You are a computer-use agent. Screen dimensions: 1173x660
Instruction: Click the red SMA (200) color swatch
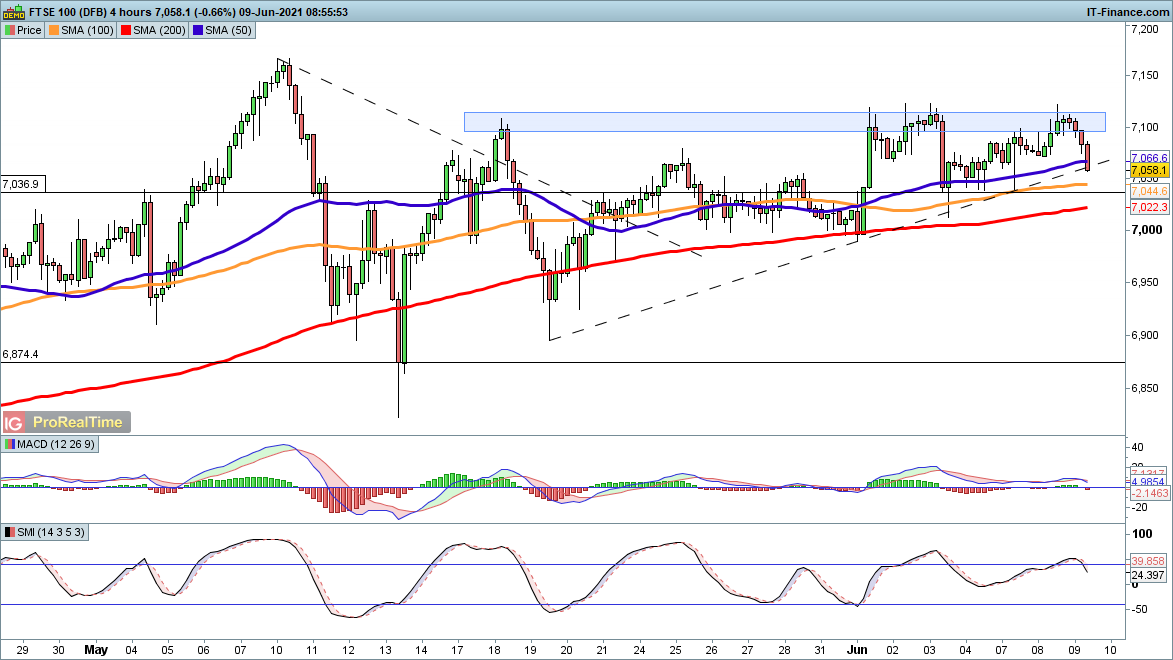coord(127,31)
